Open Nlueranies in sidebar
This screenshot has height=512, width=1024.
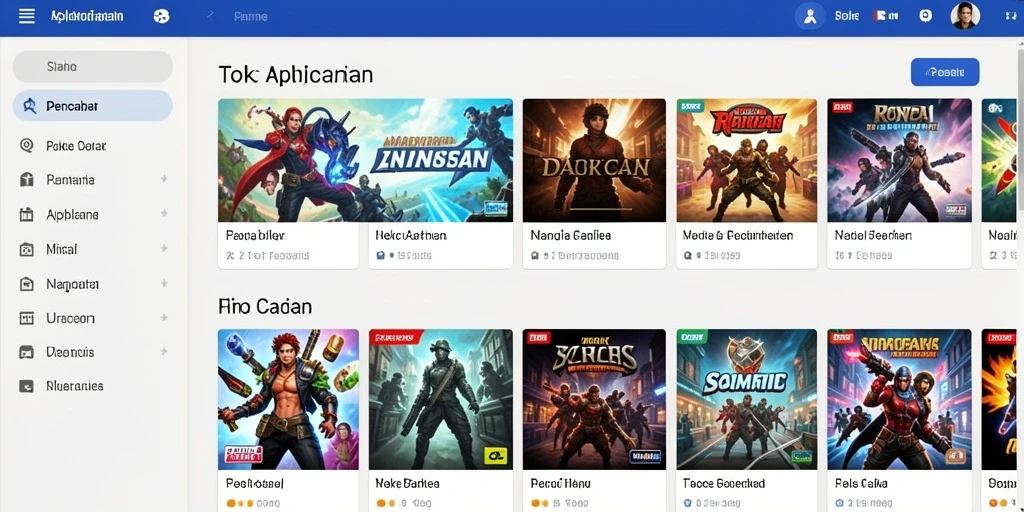coord(74,386)
